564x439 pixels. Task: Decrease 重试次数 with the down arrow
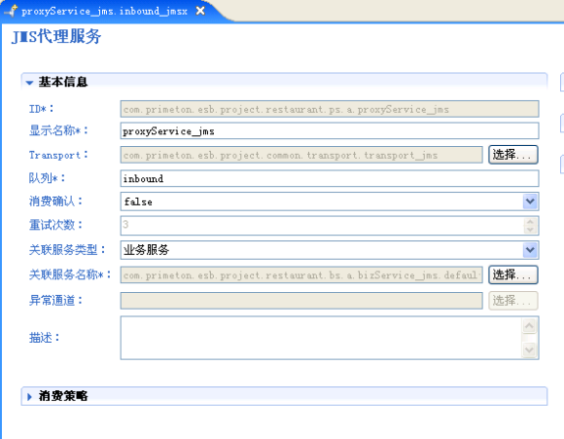tap(530, 230)
